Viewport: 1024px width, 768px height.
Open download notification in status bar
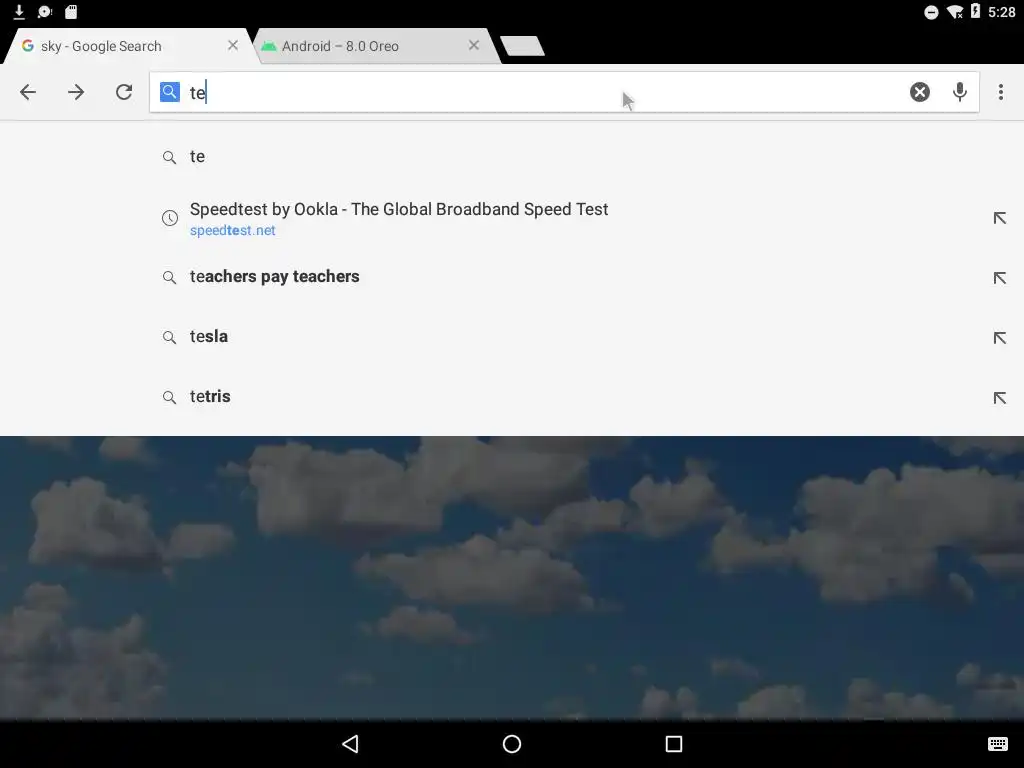(19, 11)
